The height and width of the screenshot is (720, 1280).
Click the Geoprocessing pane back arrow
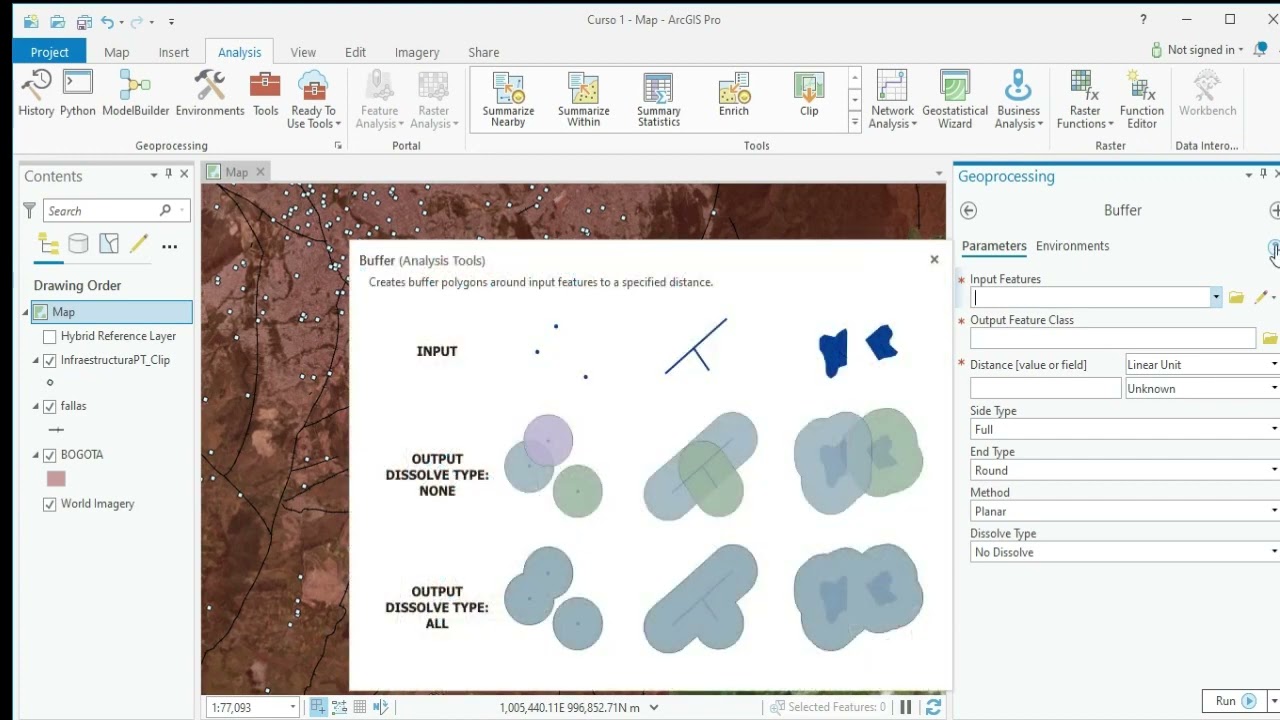pyautogui.click(x=968, y=210)
